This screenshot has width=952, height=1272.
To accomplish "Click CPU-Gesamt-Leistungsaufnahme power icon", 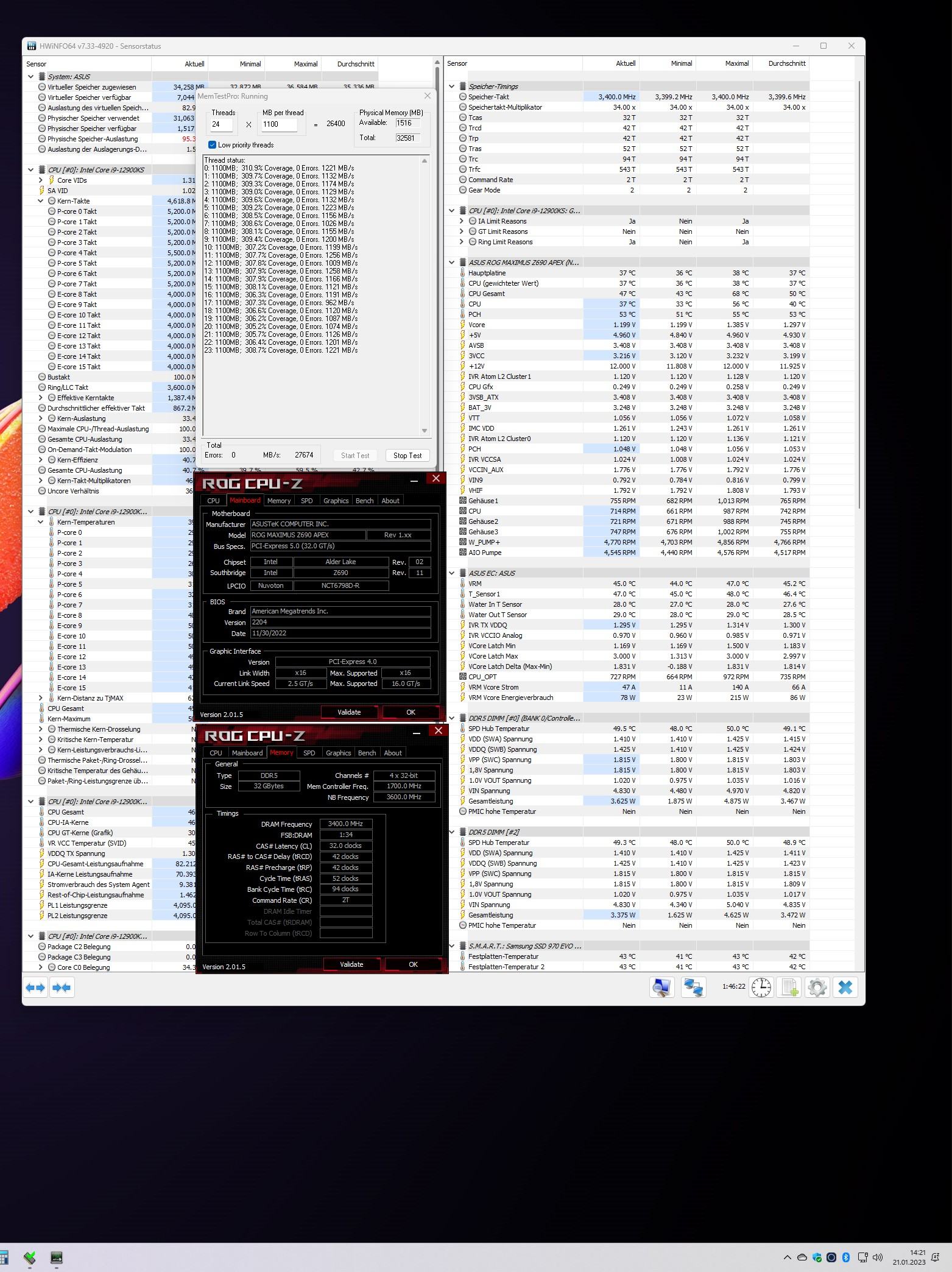I will tap(41, 864).
